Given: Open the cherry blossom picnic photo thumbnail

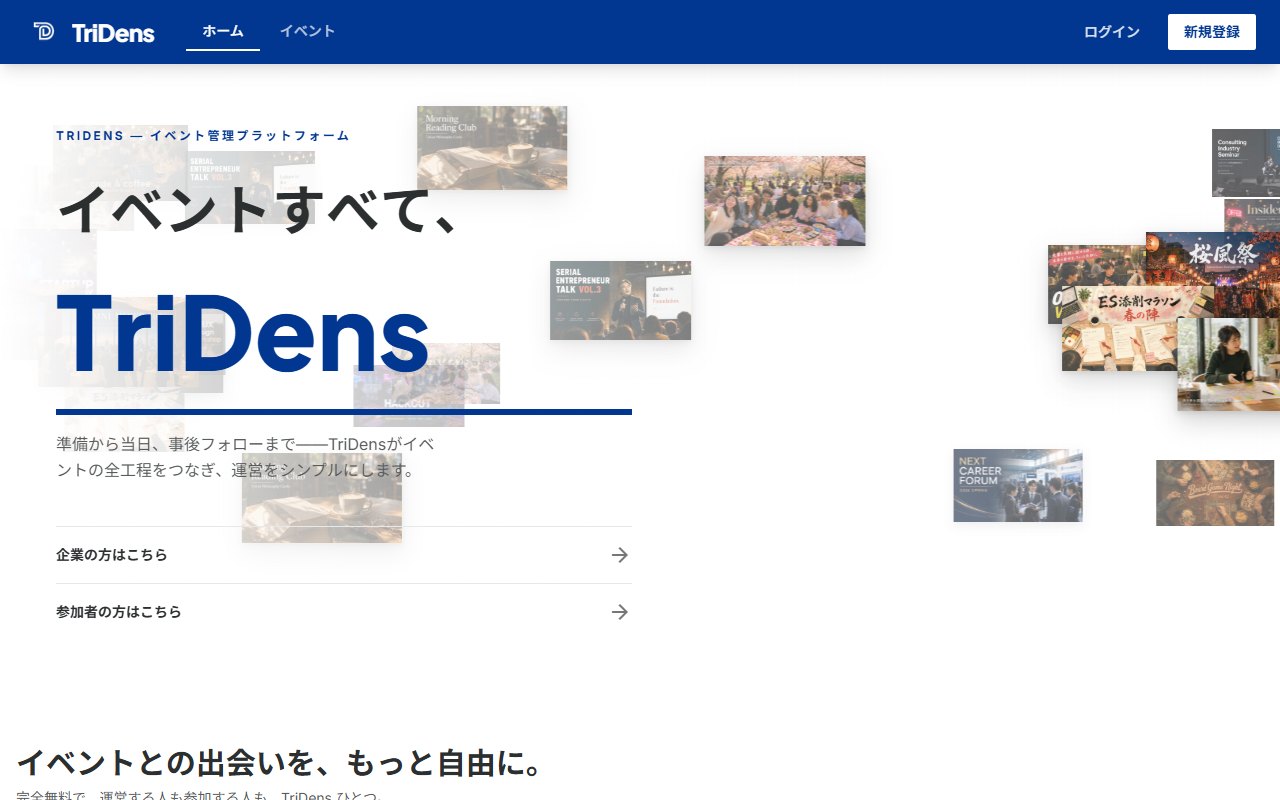Looking at the screenshot, I should pos(785,201).
